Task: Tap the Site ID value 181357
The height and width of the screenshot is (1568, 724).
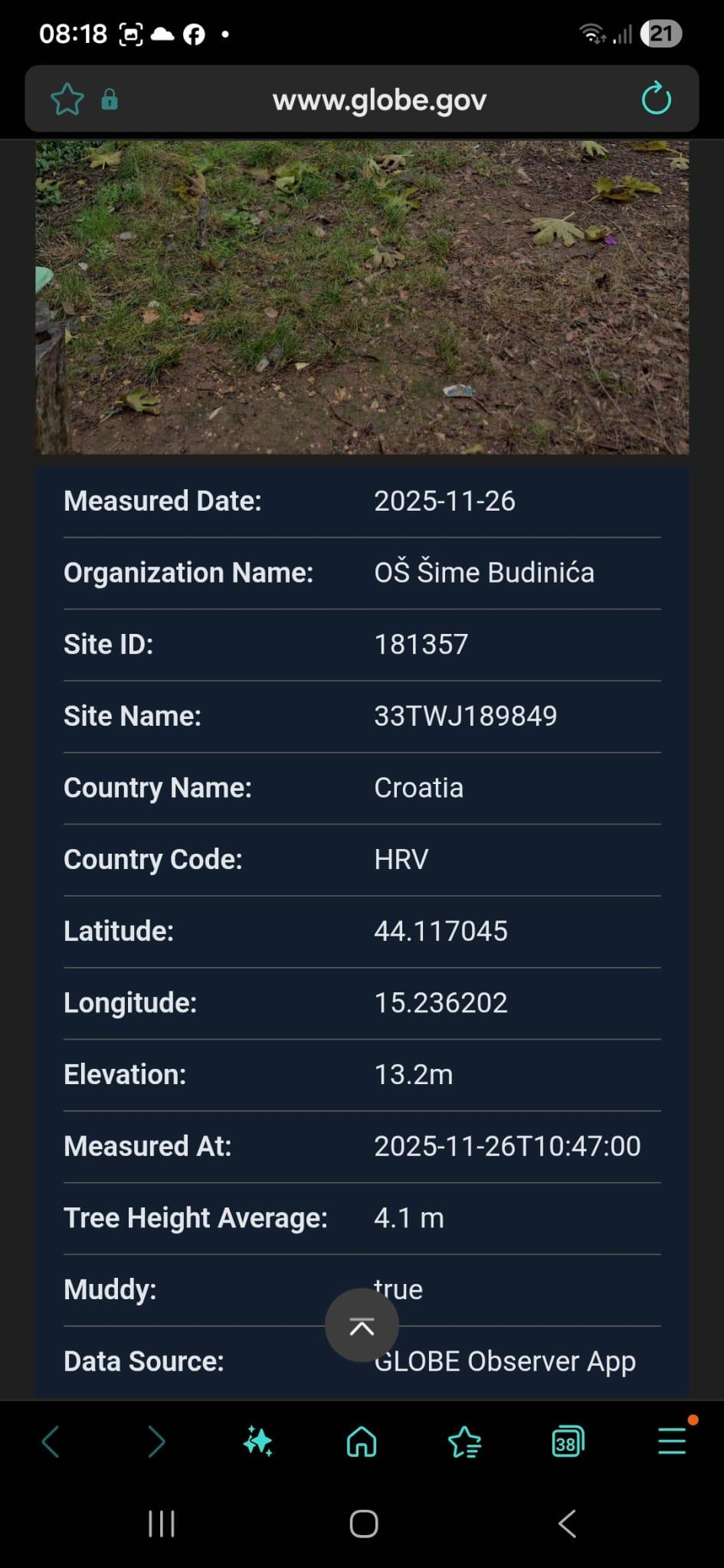Action: pyautogui.click(x=421, y=645)
